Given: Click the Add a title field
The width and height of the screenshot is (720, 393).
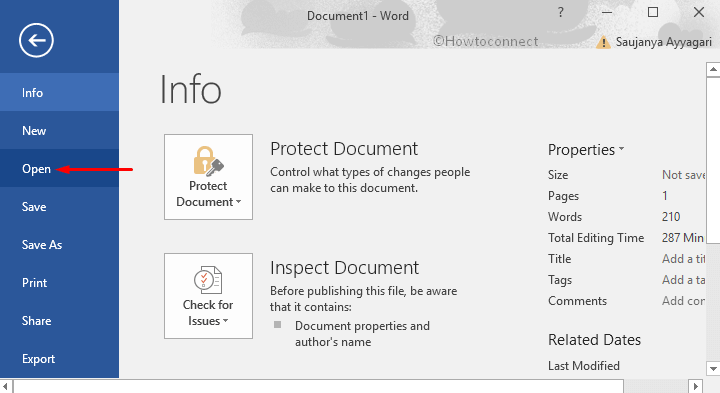Looking at the screenshot, I should click(683, 259).
